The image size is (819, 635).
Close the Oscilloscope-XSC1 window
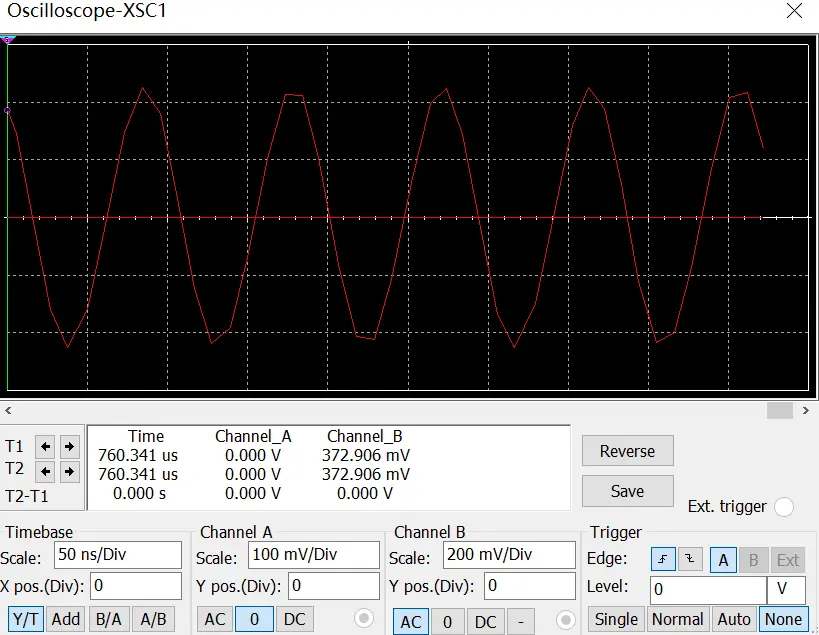tap(794, 10)
